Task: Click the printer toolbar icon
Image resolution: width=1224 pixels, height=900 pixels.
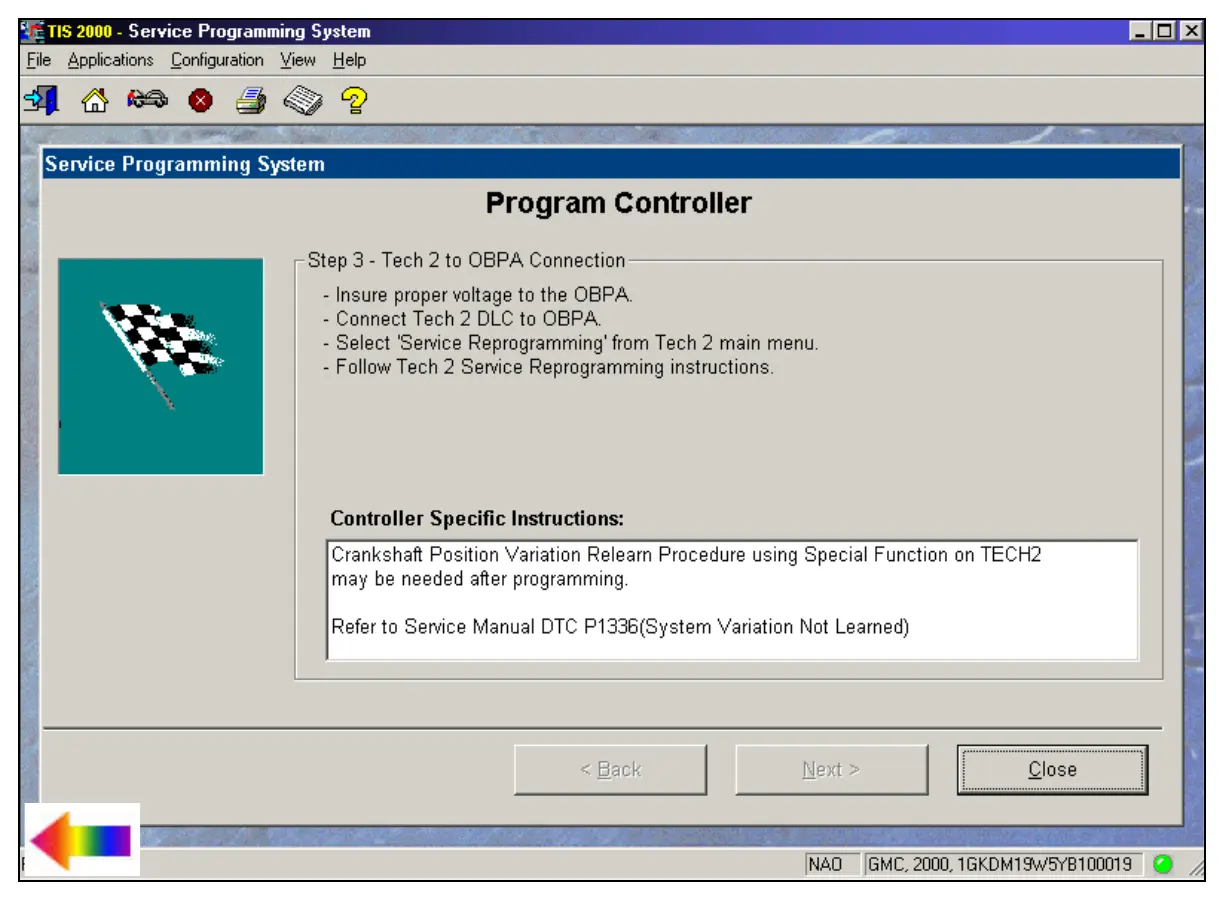Action: 251,101
